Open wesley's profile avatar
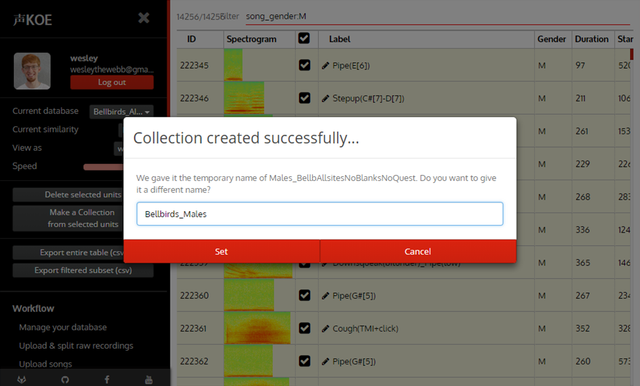This screenshot has height=386, width=640. [x=32, y=71]
